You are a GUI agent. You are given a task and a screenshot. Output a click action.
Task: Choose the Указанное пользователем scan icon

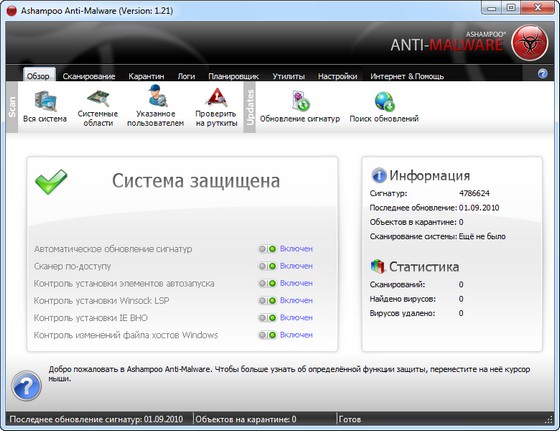(x=157, y=95)
